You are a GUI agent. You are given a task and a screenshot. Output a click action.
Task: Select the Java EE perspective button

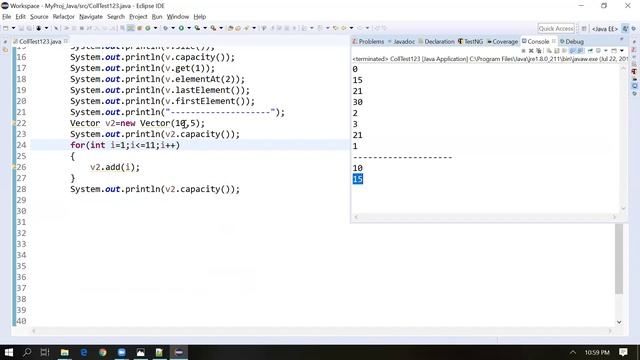coord(605,29)
